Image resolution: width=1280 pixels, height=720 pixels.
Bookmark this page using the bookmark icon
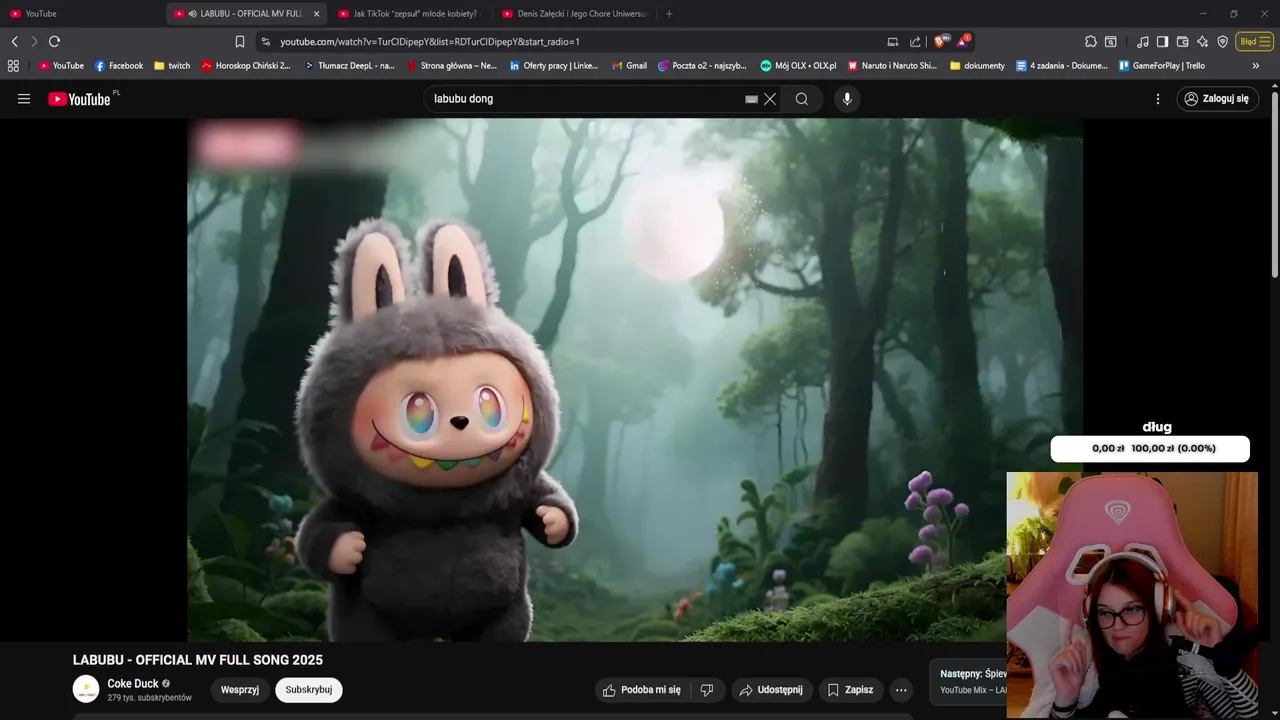coord(240,41)
